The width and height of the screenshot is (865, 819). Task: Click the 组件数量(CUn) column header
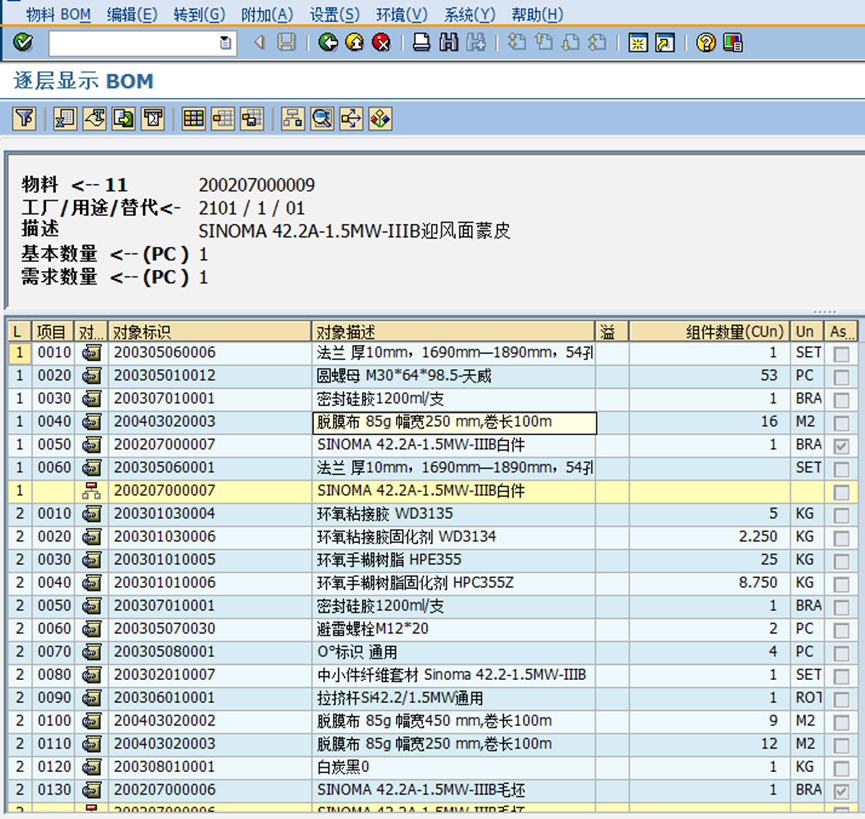coord(709,331)
